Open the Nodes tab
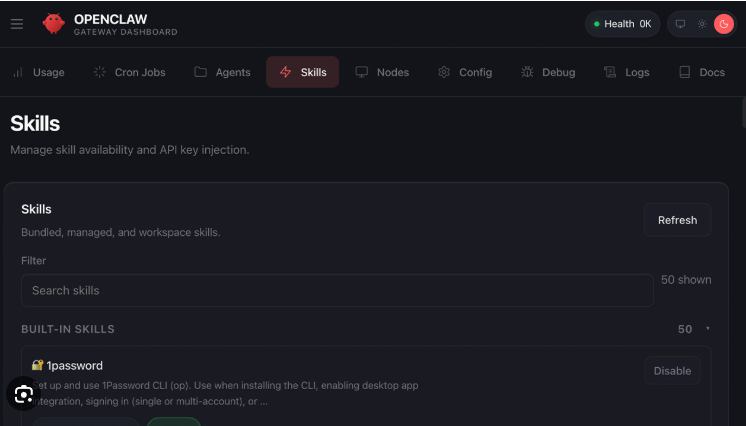The image size is (746, 426). (382, 72)
